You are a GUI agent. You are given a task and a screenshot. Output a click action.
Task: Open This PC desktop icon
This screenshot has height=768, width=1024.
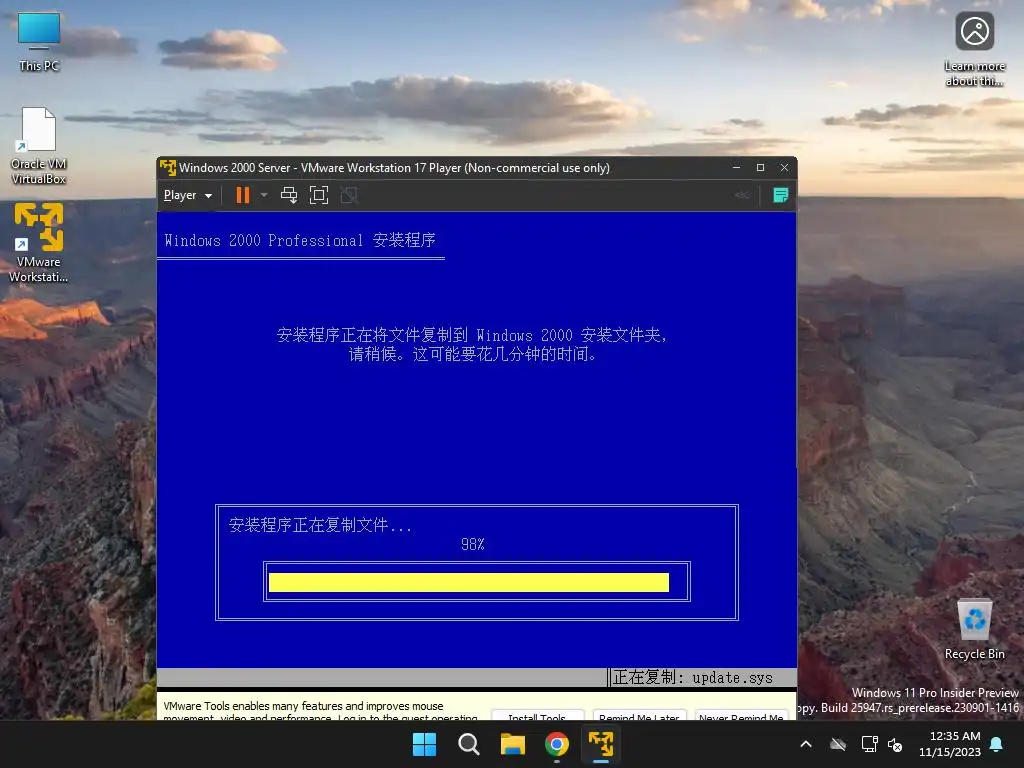coord(39,42)
